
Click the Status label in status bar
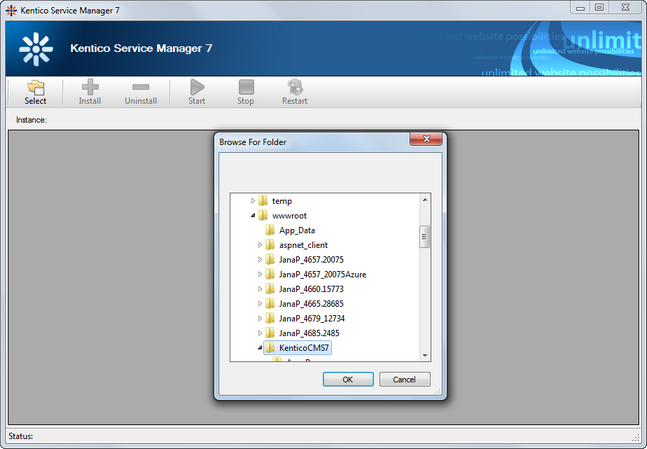21,436
